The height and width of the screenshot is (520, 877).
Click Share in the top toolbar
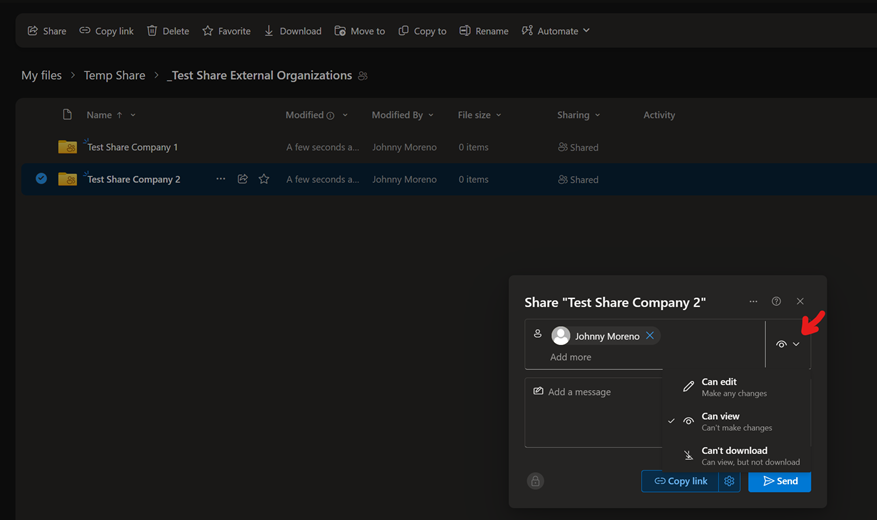point(47,31)
